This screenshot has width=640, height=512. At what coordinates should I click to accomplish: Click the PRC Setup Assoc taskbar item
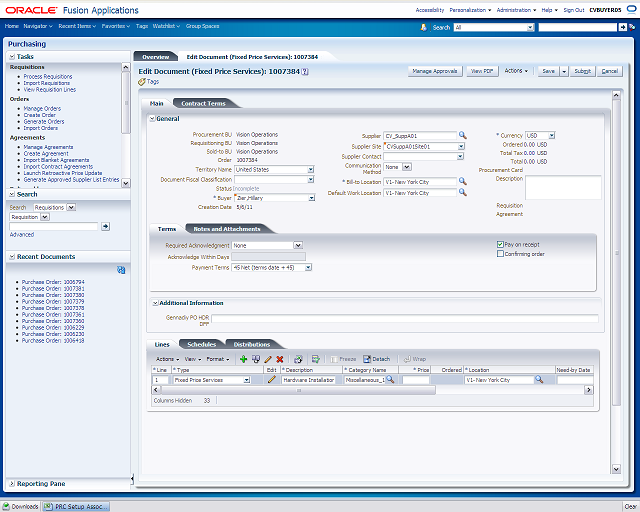coord(76,506)
